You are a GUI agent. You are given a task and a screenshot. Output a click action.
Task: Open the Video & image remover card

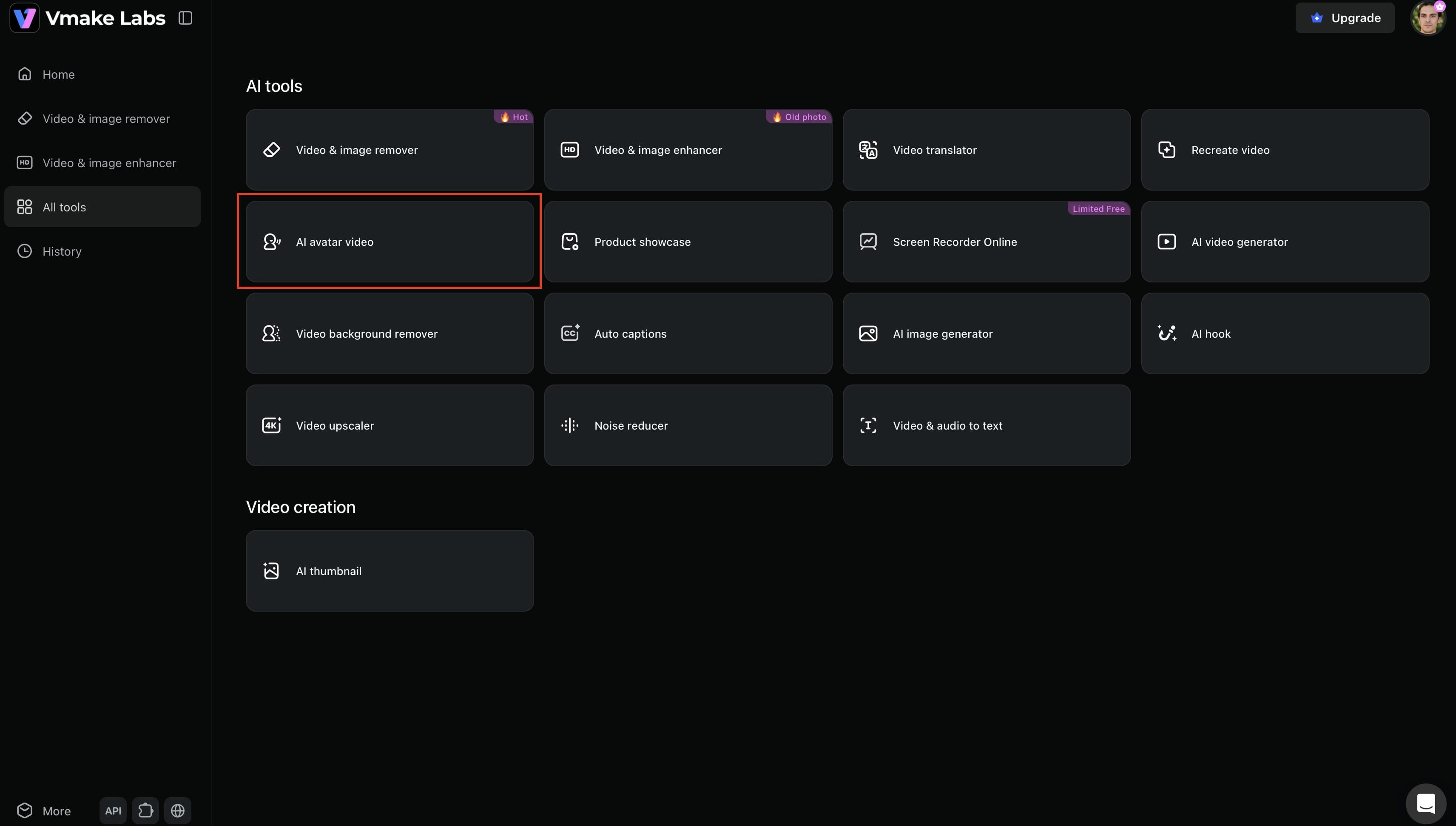[390, 150]
